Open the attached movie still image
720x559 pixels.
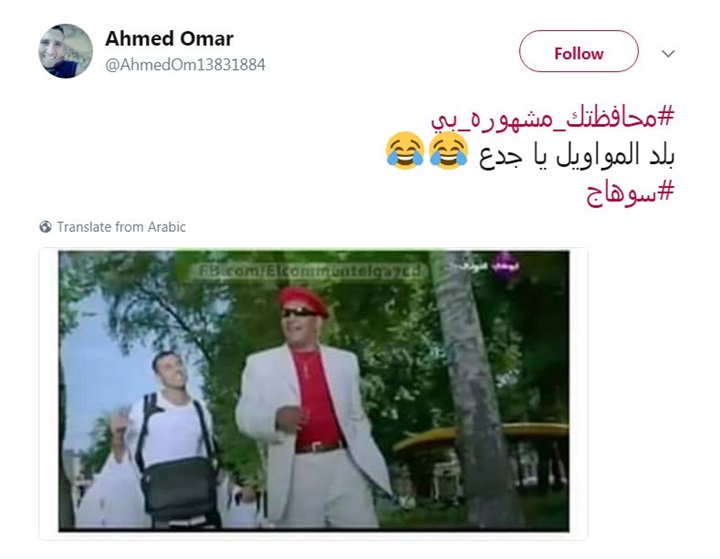click(314, 391)
